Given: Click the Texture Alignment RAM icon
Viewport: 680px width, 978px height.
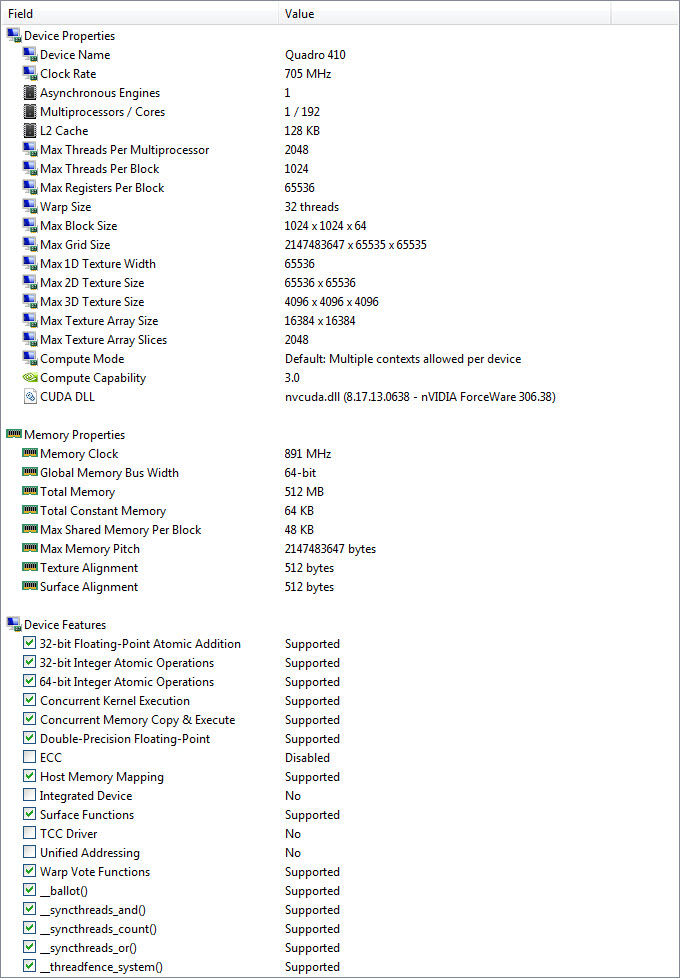Looking at the screenshot, I should point(30,568).
